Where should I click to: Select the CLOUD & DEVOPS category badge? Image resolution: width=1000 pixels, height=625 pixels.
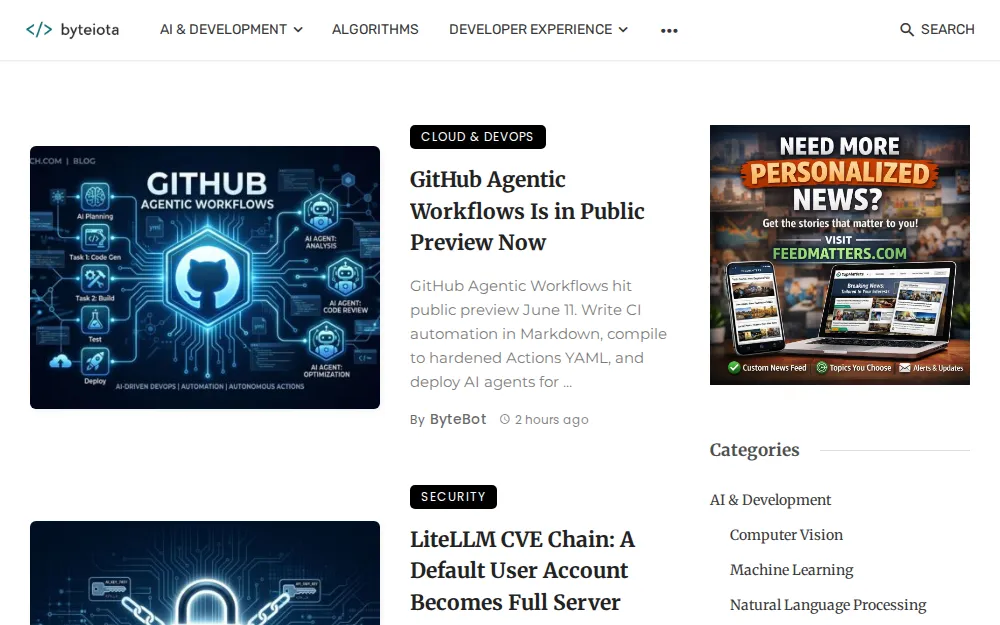(x=478, y=137)
